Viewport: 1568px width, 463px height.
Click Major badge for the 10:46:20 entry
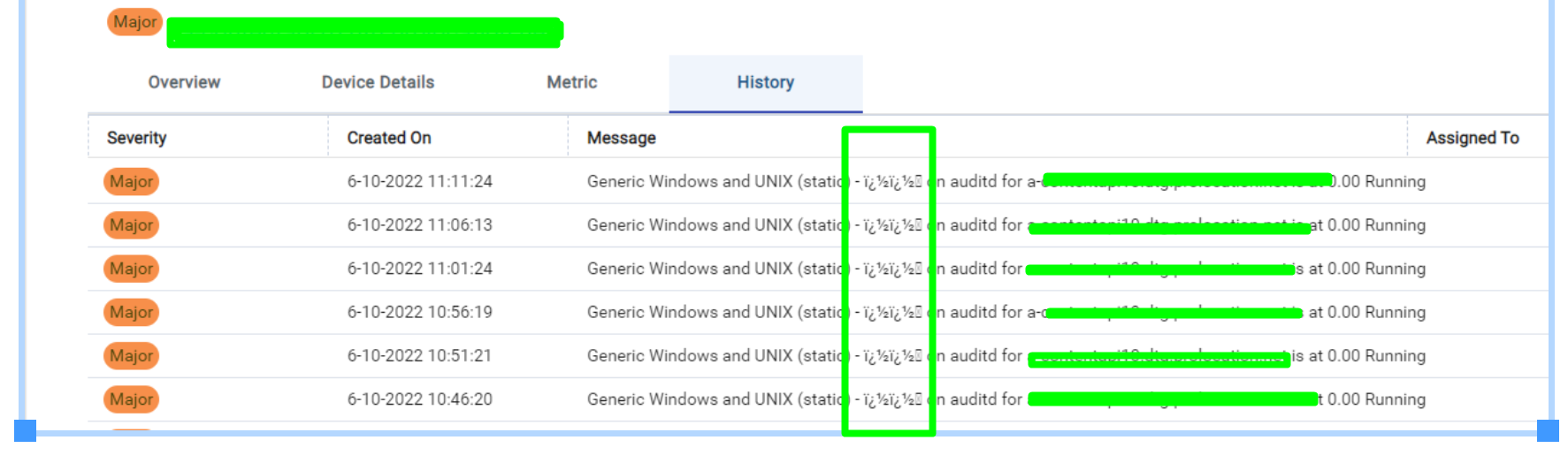click(x=131, y=399)
